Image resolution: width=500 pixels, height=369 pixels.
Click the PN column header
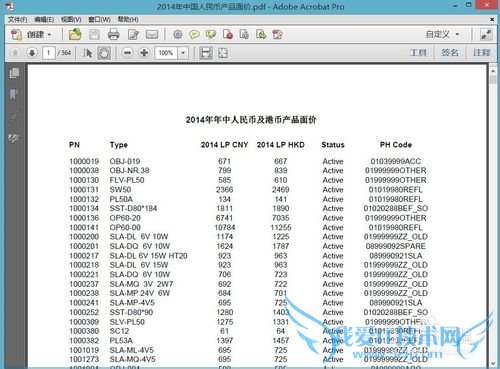(74, 145)
